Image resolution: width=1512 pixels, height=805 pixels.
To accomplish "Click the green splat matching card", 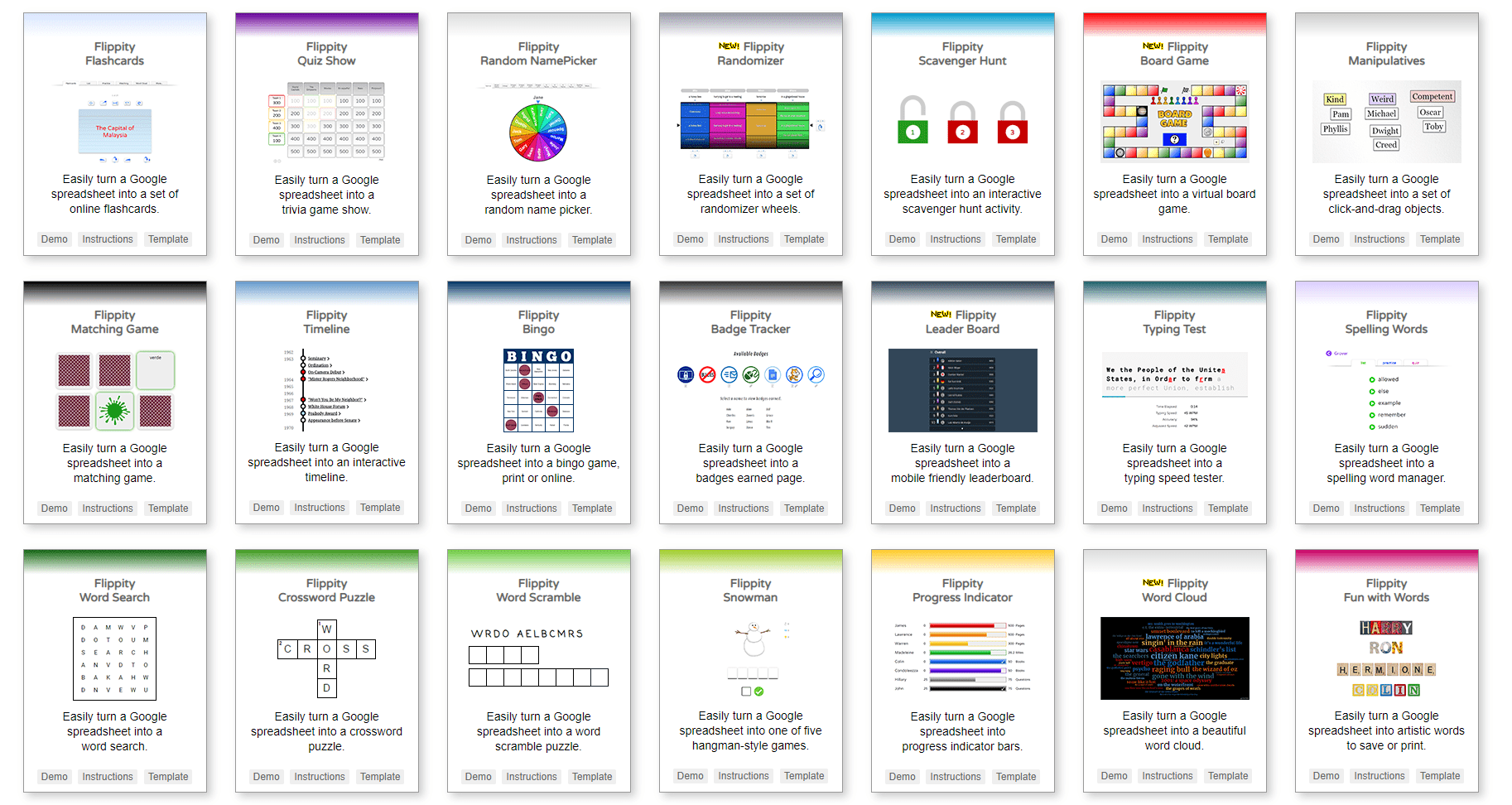I will click(x=114, y=410).
